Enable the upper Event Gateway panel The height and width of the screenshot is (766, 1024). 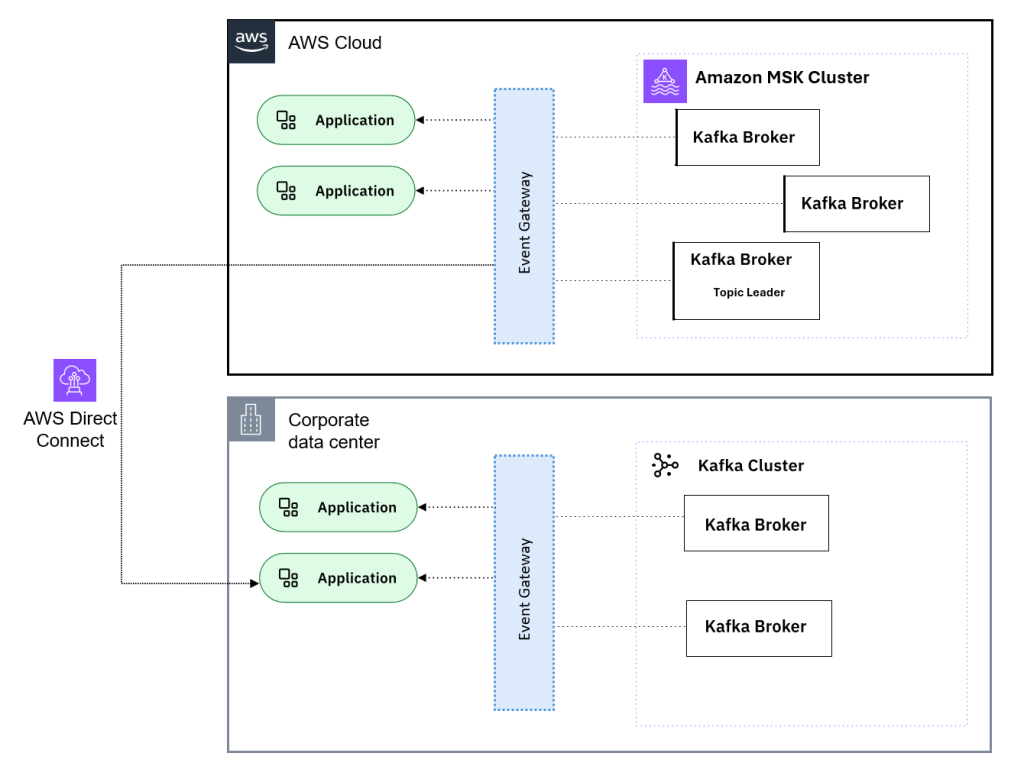pyautogui.click(x=524, y=215)
